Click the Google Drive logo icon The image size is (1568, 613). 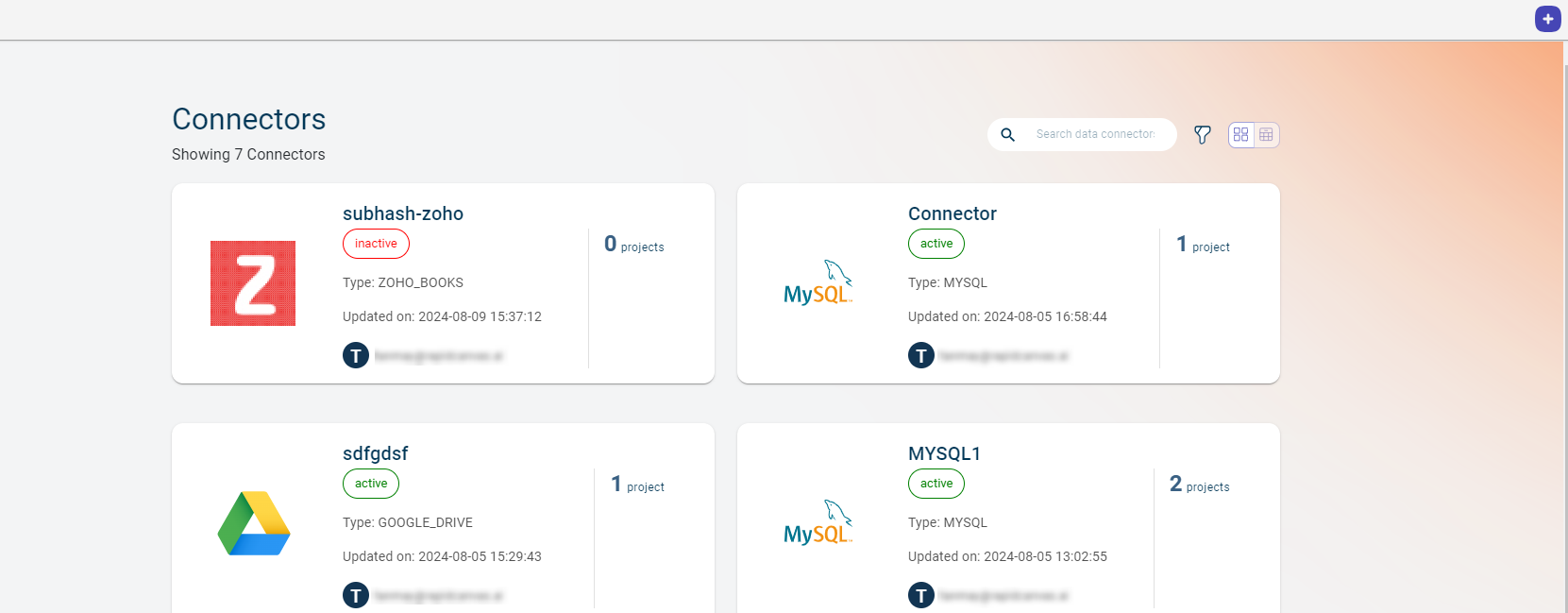[x=253, y=523]
